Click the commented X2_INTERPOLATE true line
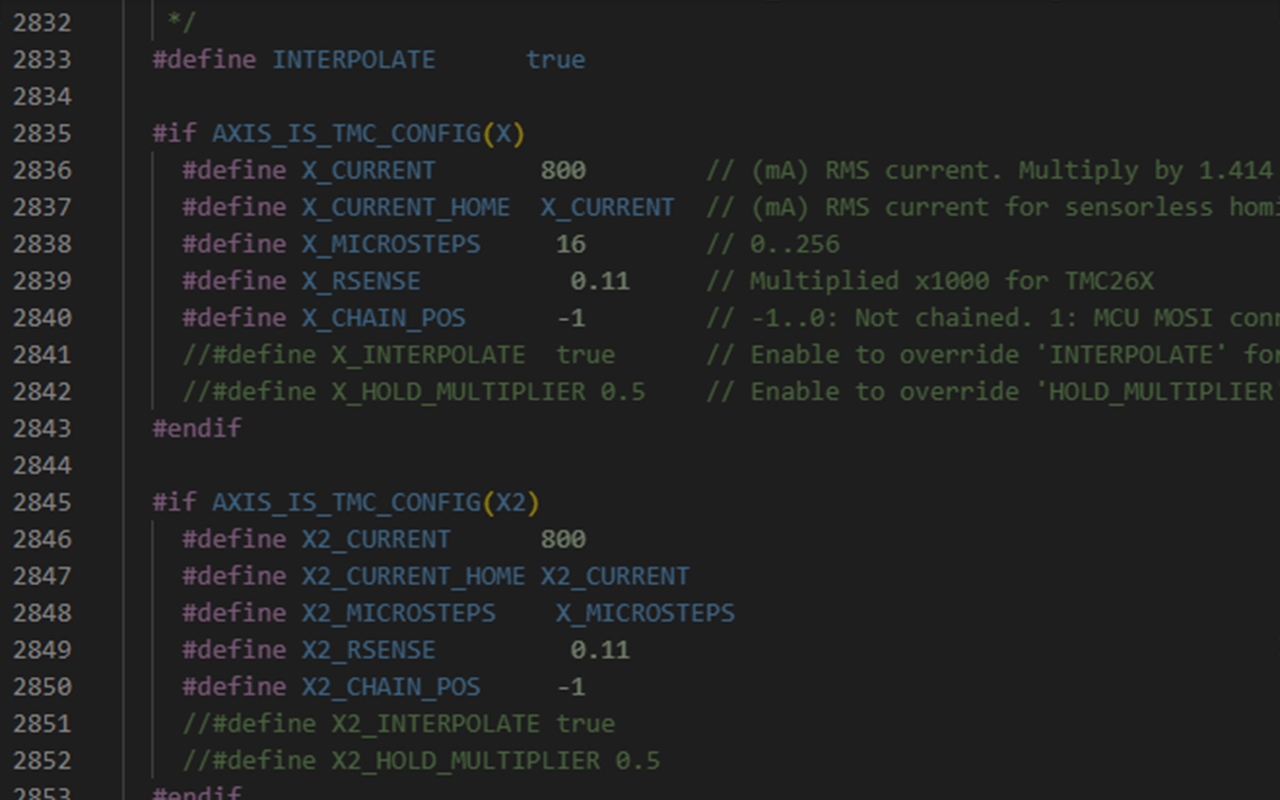The width and height of the screenshot is (1280, 800). point(398,725)
